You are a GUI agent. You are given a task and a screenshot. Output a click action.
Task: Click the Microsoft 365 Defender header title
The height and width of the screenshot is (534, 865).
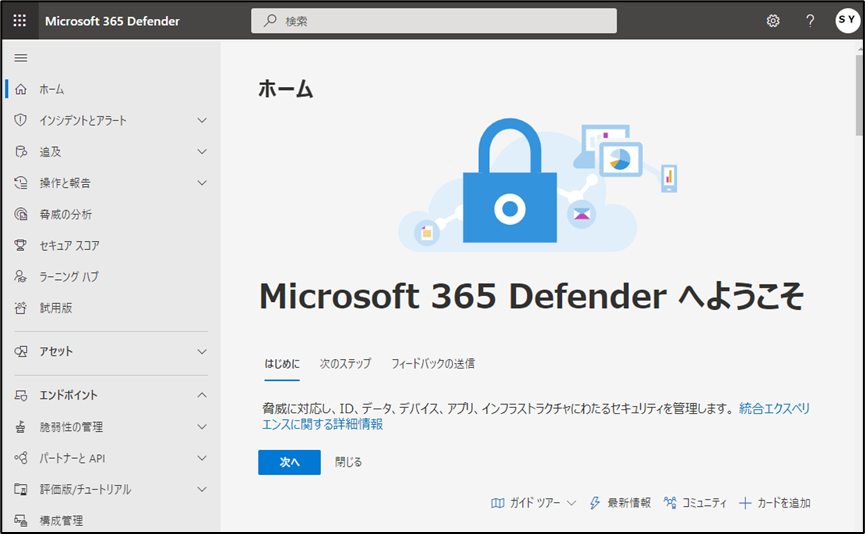click(113, 21)
